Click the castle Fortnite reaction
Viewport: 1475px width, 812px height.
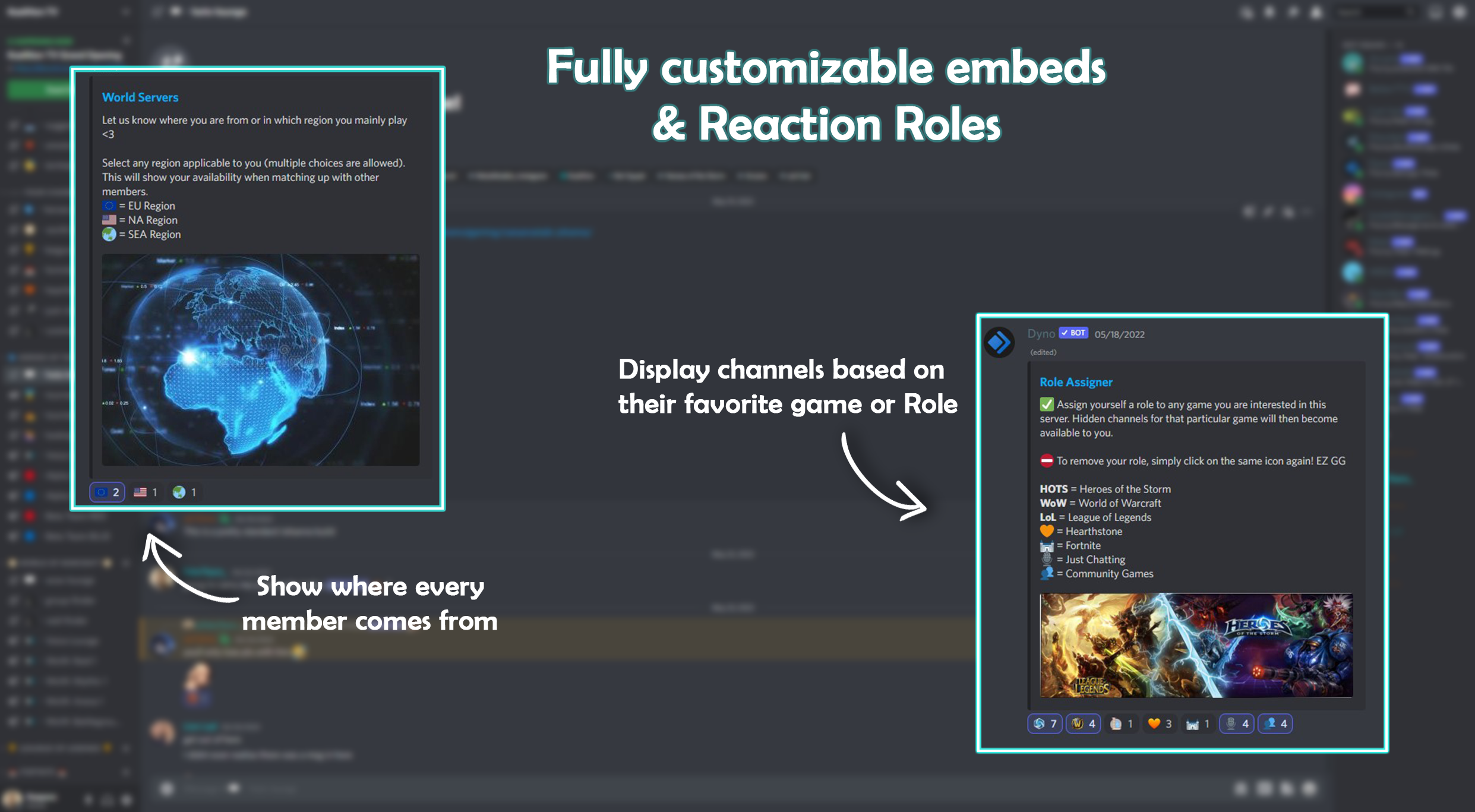pyautogui.click(x=1198, y=723)
